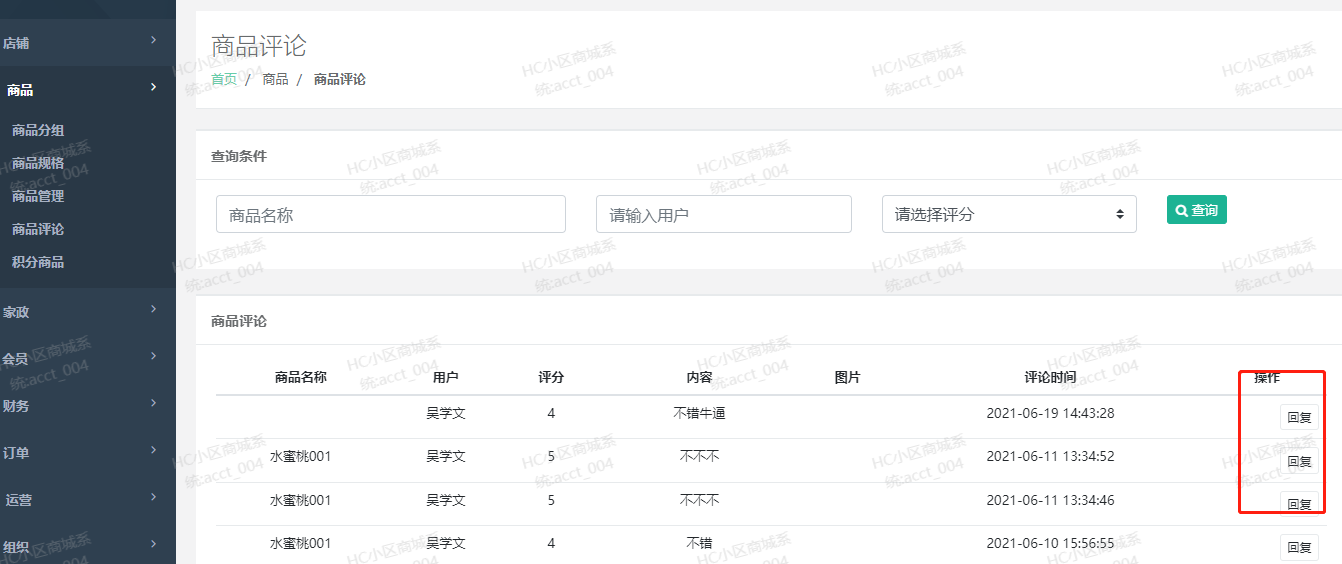Click timestamp 2021-06-11 13:34:52
The image size is (1342, 564).
1050,456
